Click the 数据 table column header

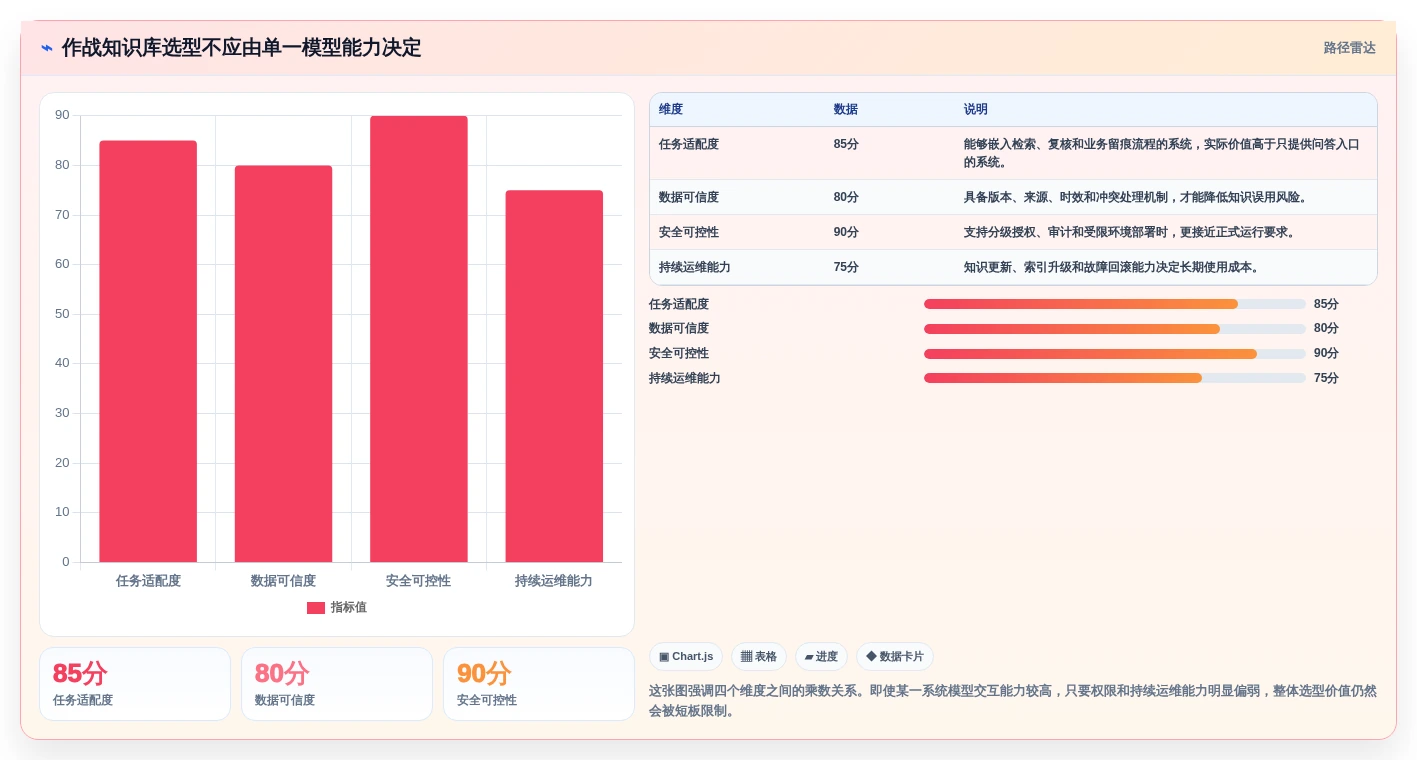tap(846, 110)
